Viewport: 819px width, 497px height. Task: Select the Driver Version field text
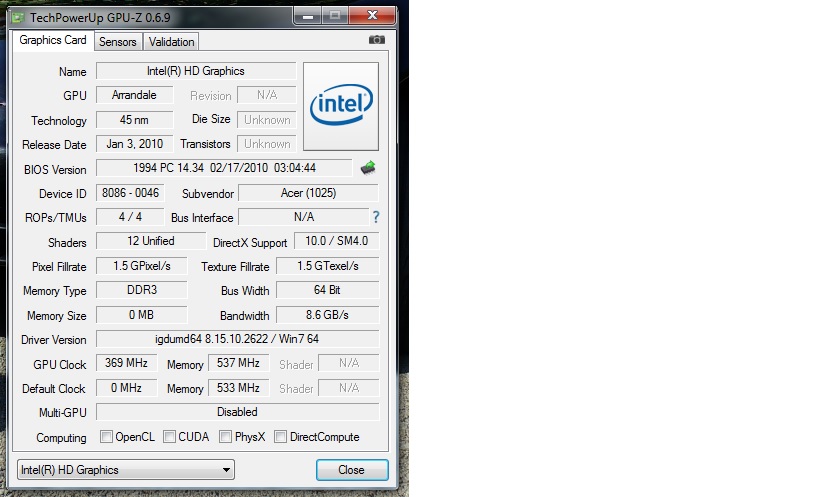(x=237, y=339)
